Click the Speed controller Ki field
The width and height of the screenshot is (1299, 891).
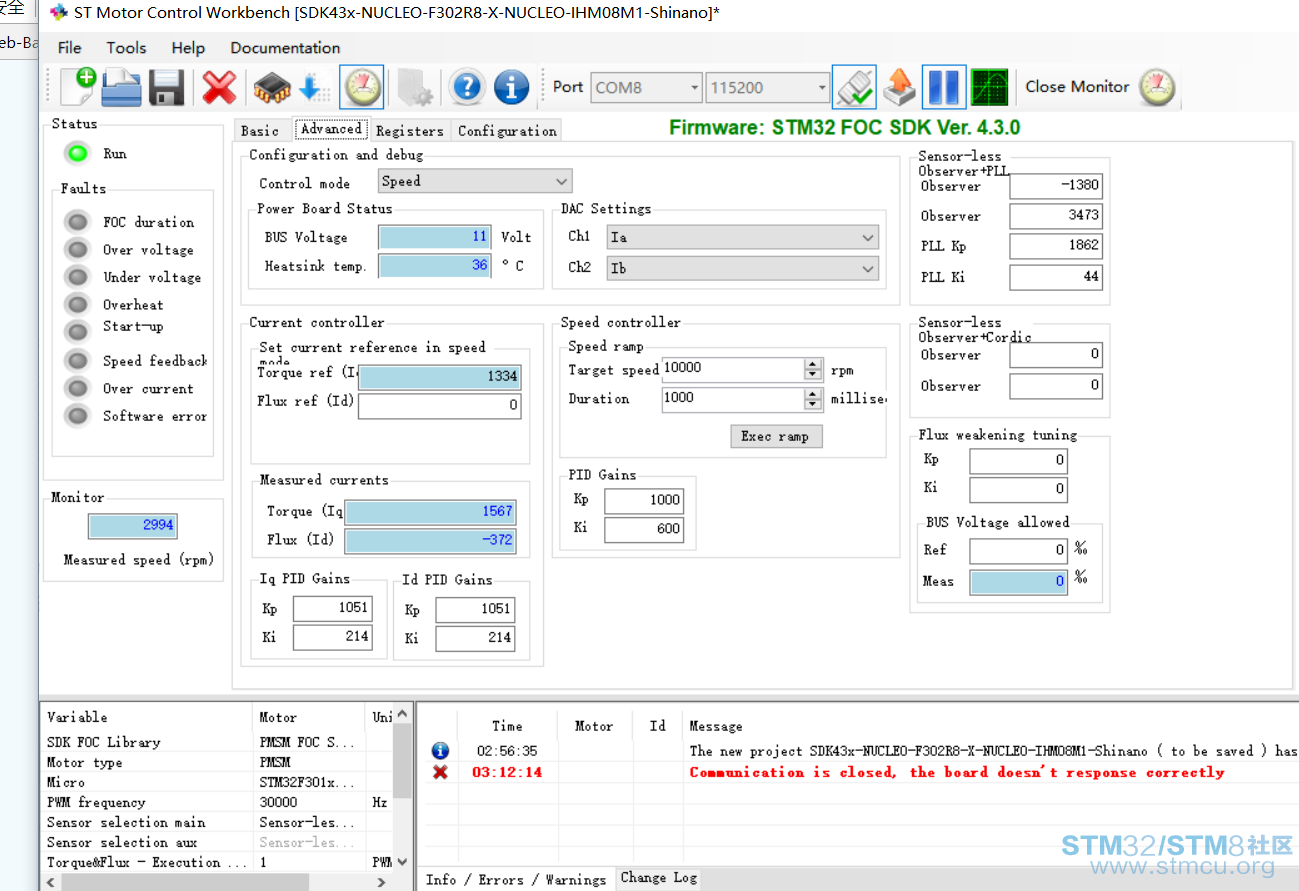[644, 529]
